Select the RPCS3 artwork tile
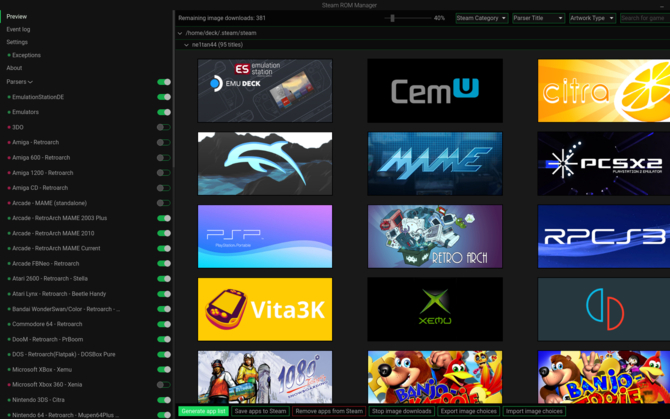The width and height of the screenshot is (670, 419). point(604,237)
